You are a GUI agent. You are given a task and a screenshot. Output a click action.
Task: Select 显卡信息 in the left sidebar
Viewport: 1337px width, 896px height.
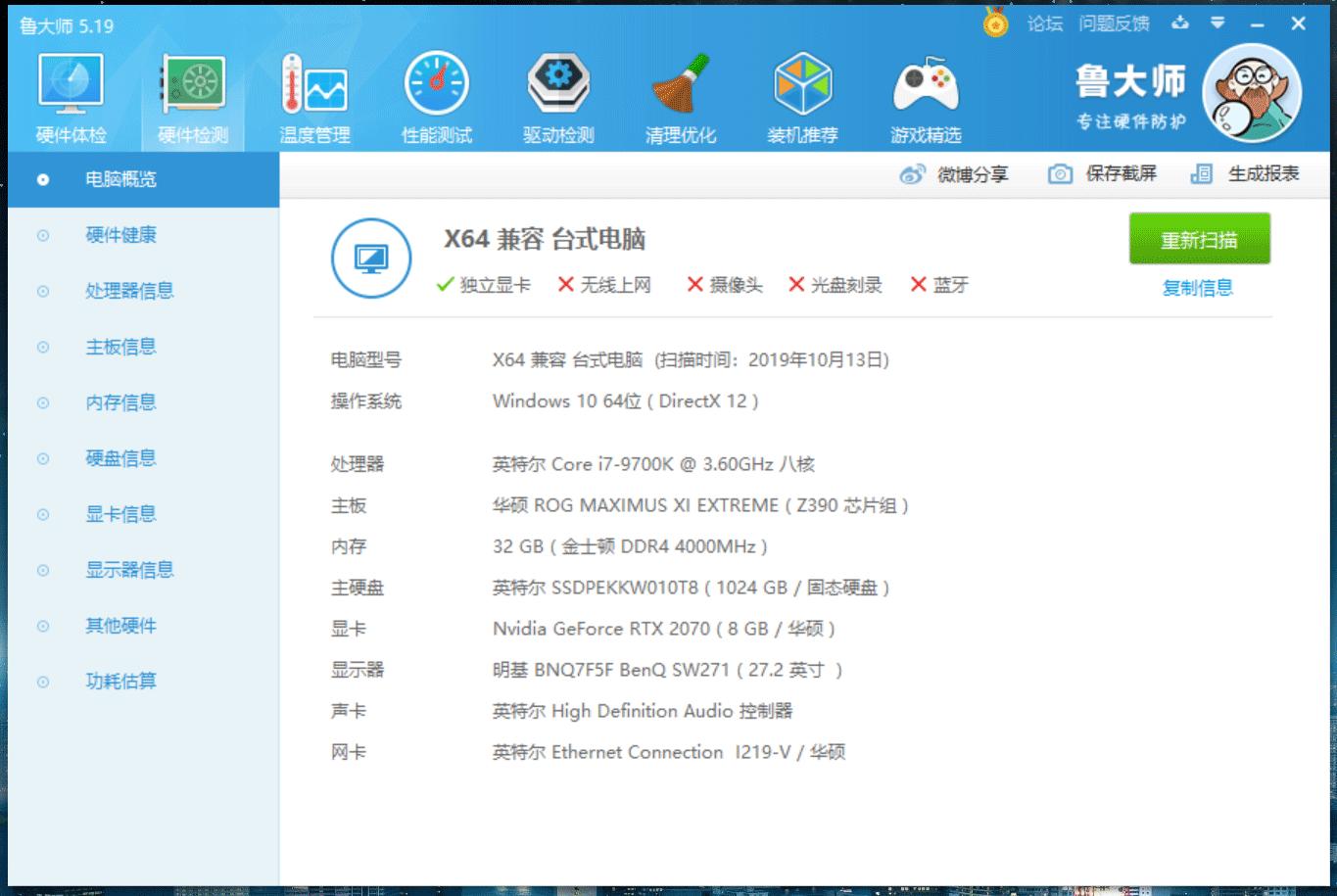(x=120, y=513)
